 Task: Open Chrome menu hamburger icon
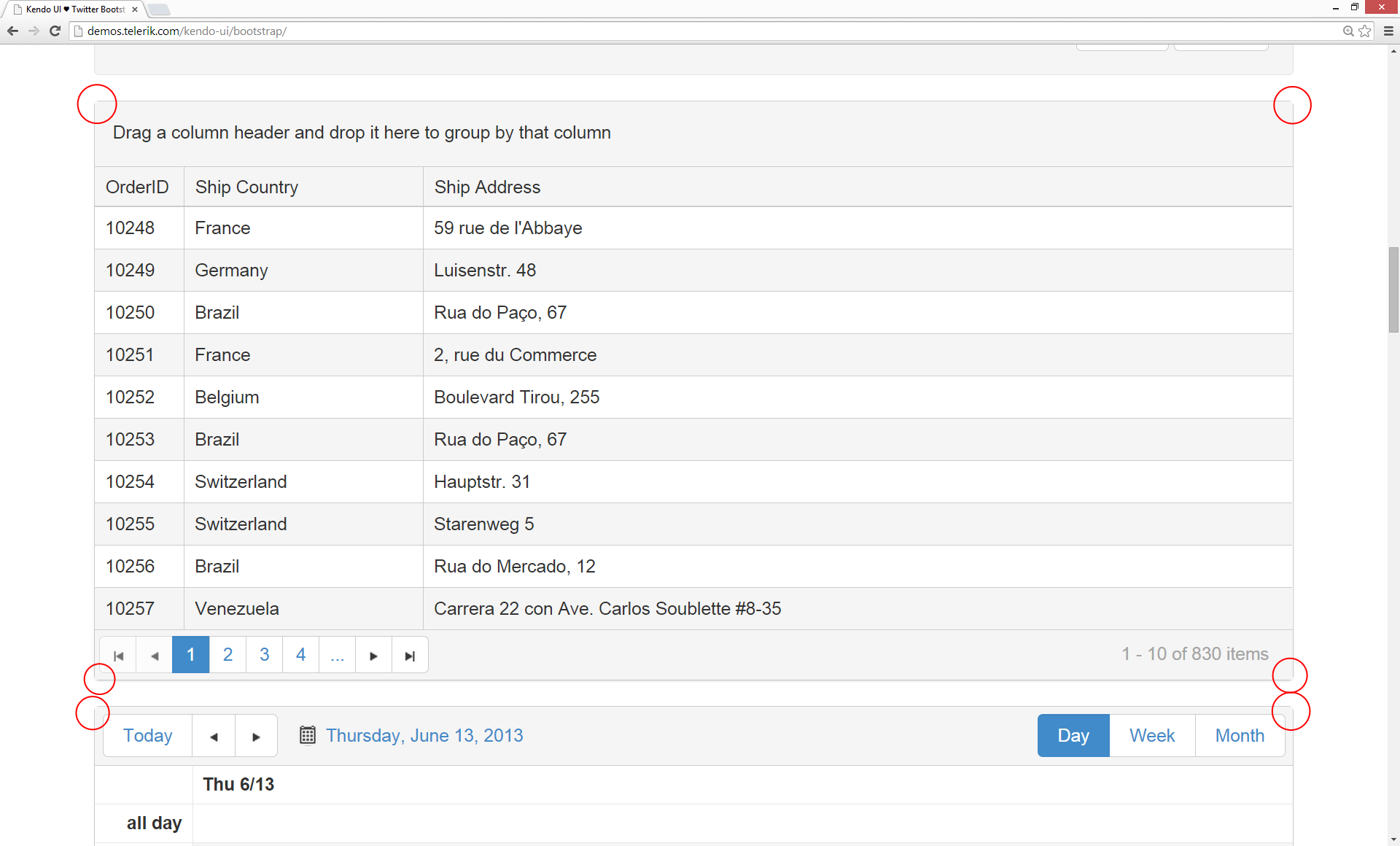pyautogui.click(x=1388, y=31)
